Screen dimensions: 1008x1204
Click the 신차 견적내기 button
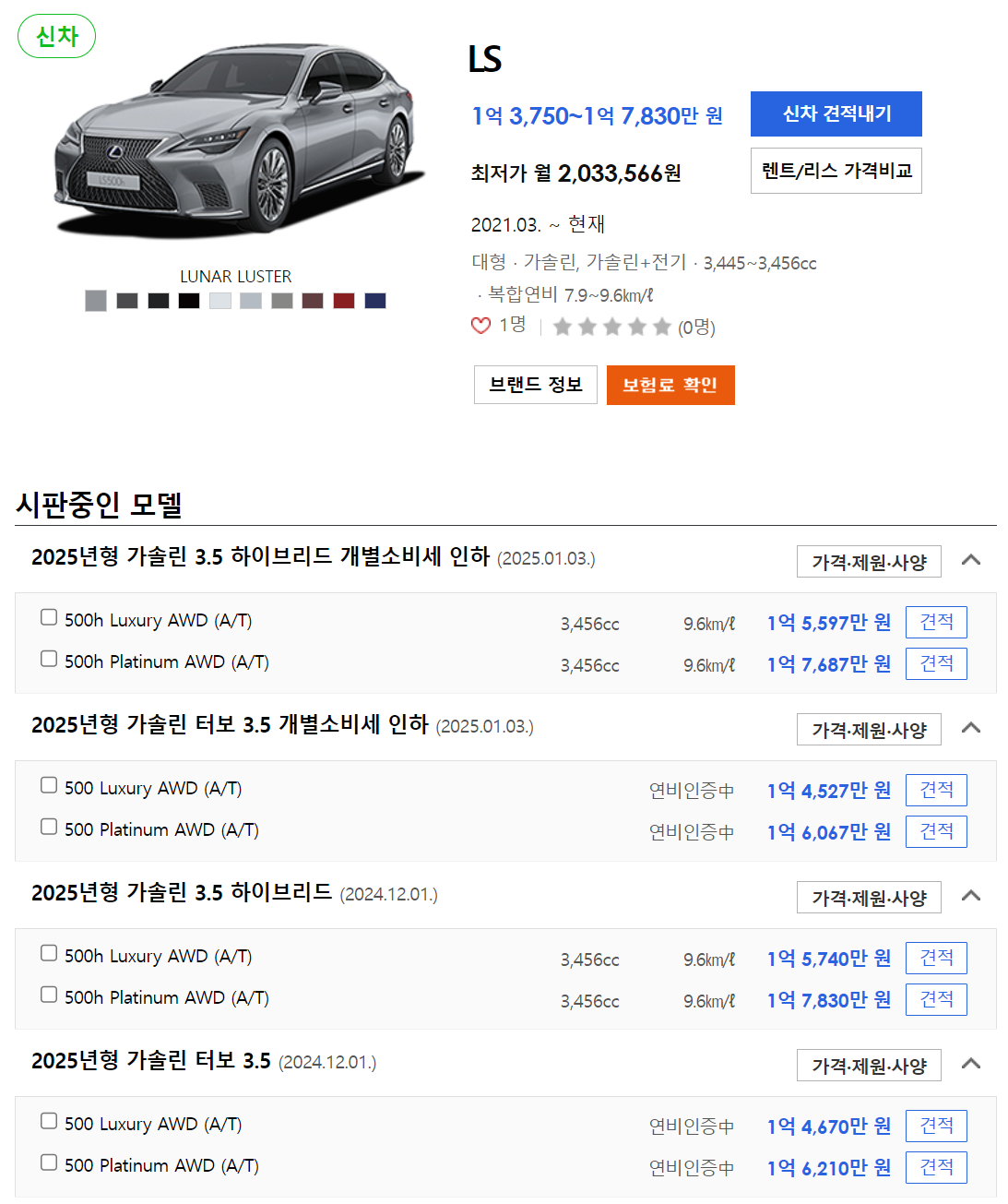(x=836, y=113)
